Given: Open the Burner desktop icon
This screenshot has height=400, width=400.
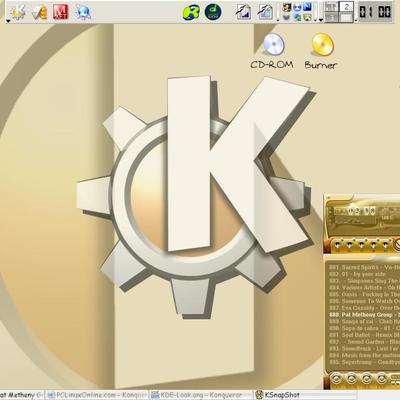Looking at the screenshot, I should tap(321, 51).
